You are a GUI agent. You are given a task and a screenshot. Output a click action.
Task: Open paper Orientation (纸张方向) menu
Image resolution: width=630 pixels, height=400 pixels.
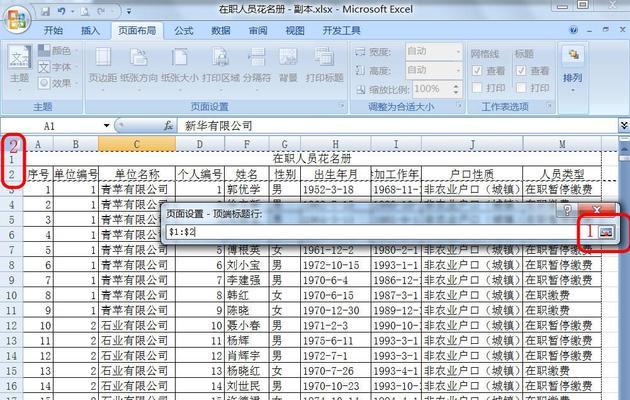point(139,67)
